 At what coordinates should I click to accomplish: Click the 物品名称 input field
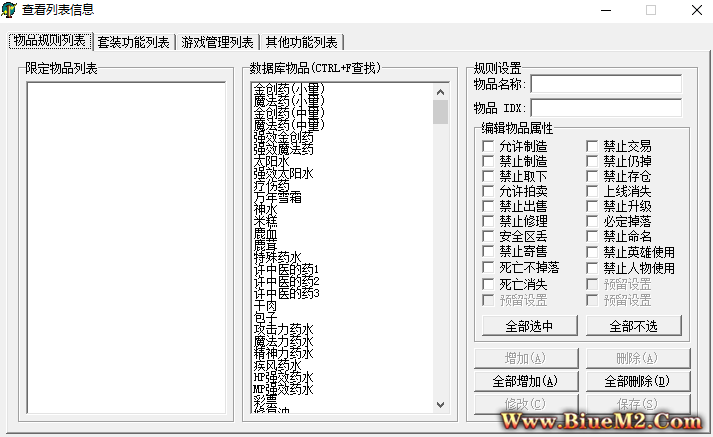pyautogui.click(x=606, y=84)
